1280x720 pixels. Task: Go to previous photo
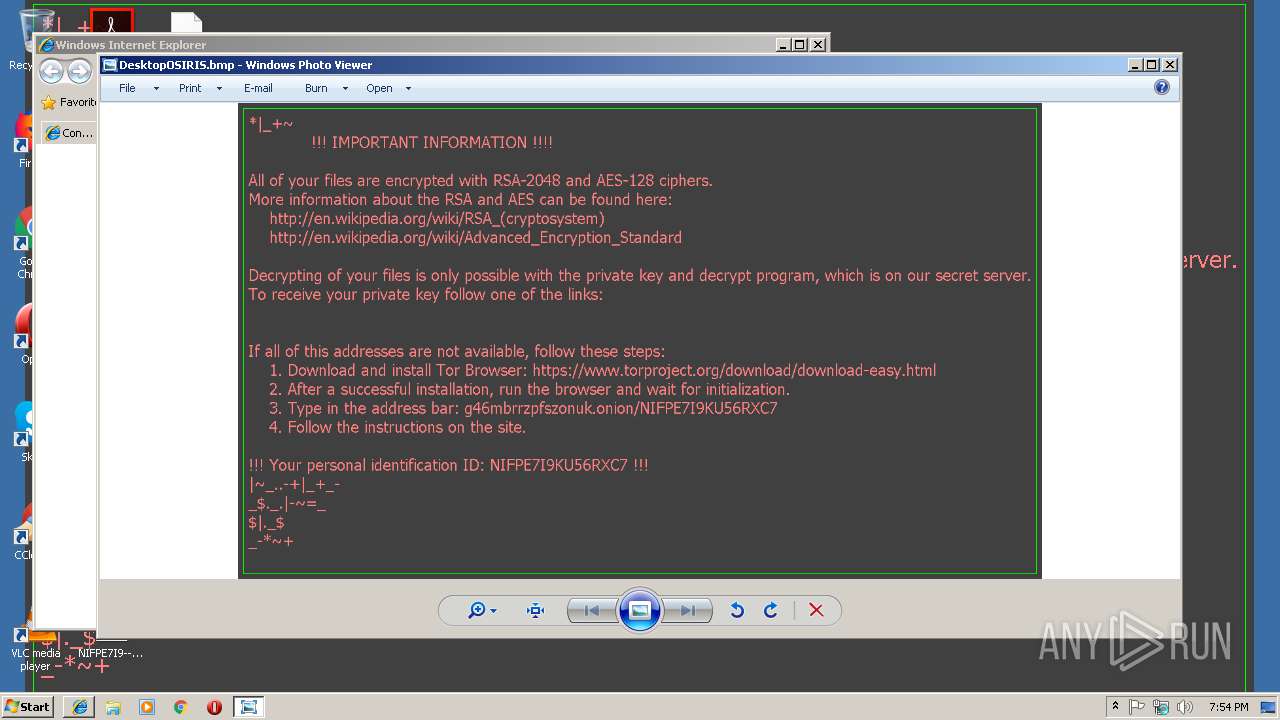click(592, 610)
